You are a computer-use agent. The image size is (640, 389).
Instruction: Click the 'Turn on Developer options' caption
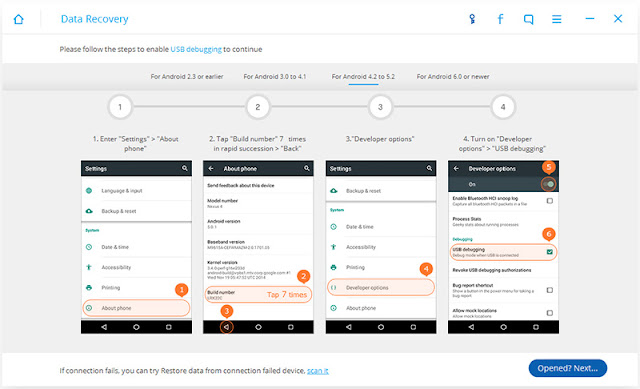502,144
